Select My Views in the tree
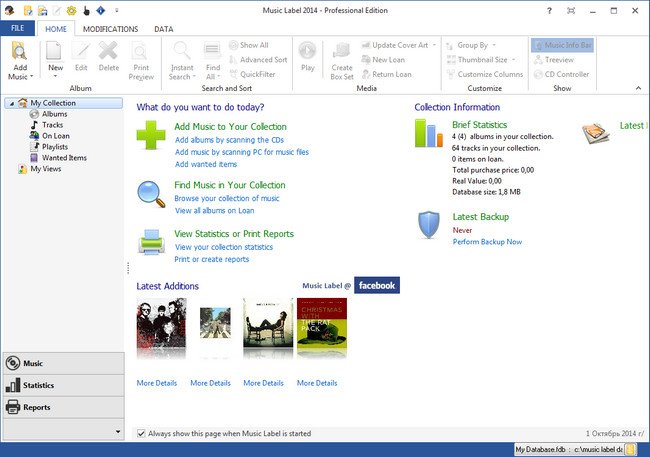The width and height of the screenshot is (650, 457). pyautogui.click(x=46, y=169)
